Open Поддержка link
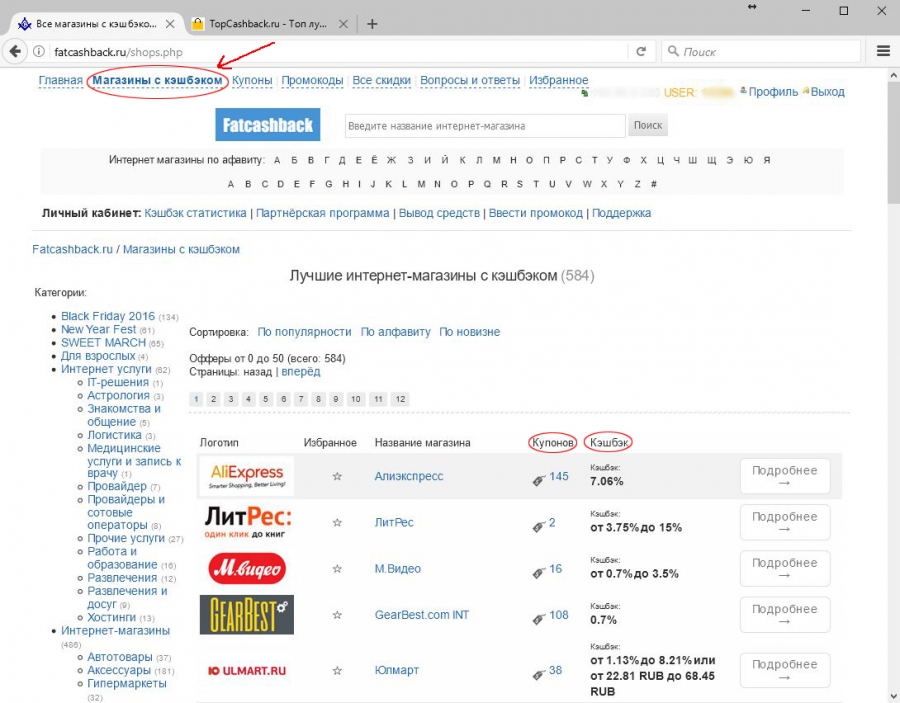Screen dimensions: 900x703 pos(622,213)
